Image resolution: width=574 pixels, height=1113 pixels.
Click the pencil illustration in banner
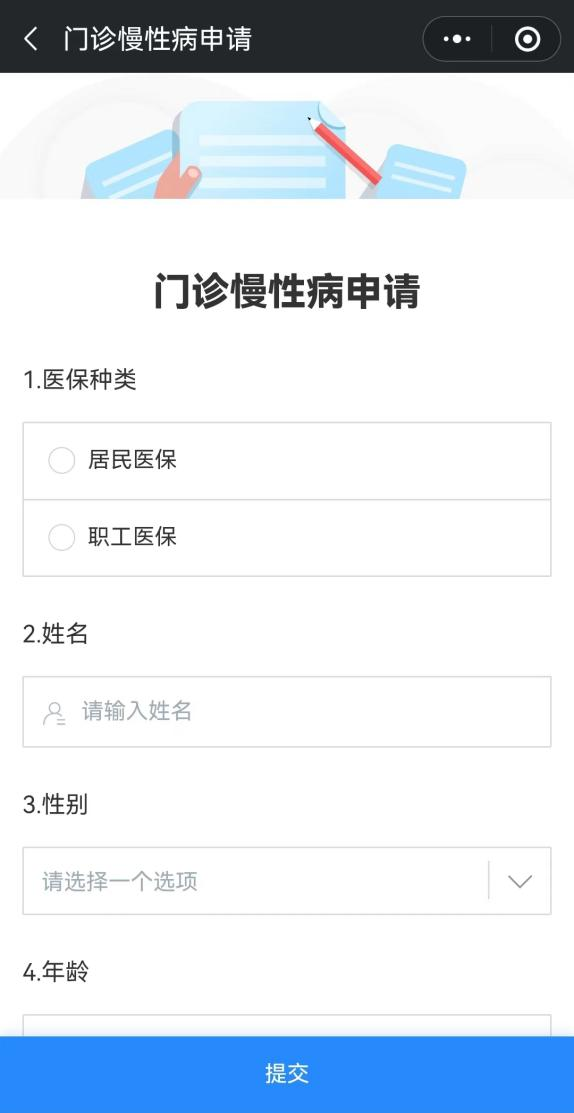coord(344,148)
